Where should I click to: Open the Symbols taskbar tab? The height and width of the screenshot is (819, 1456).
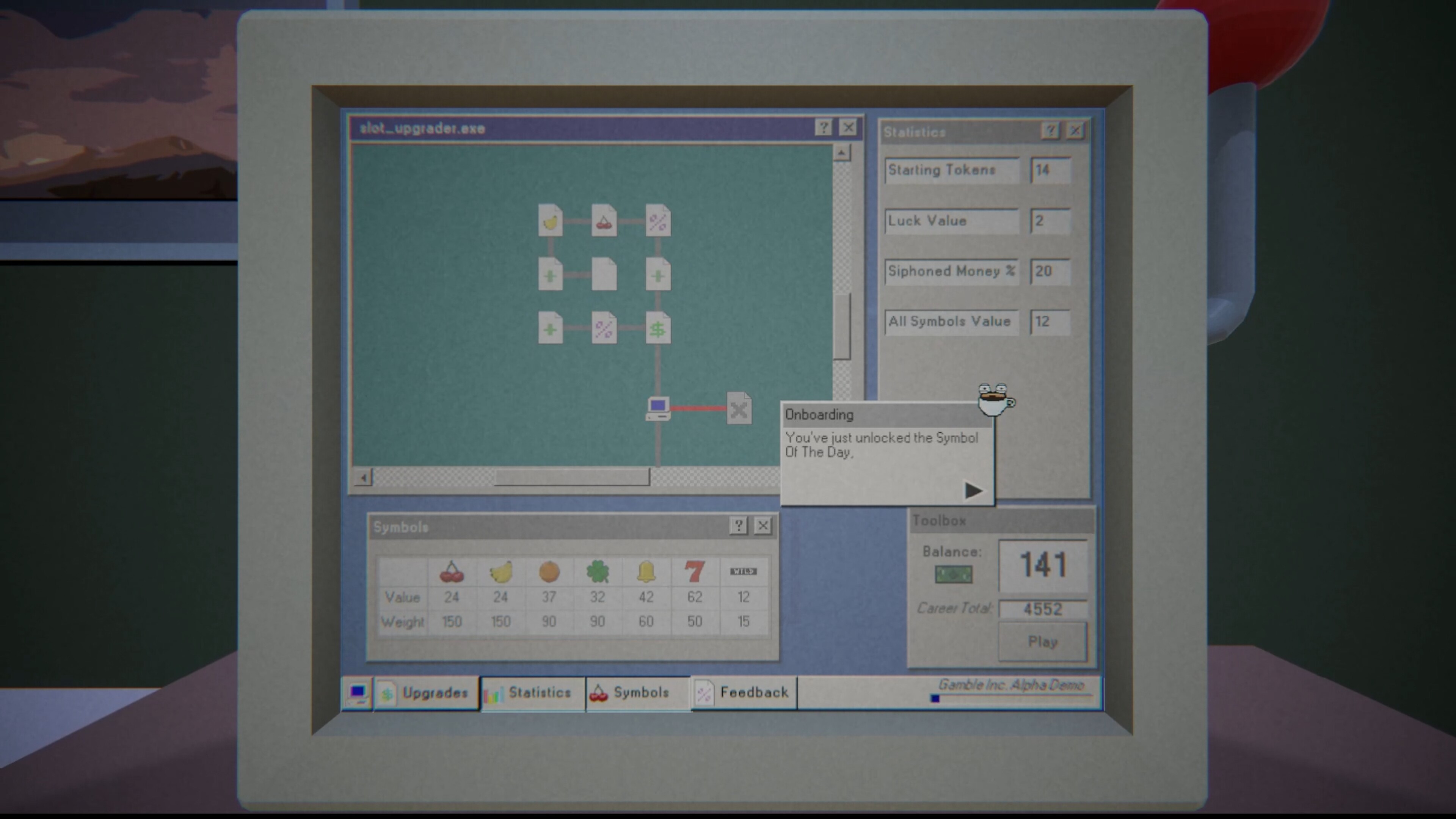(x=638, y=693)
